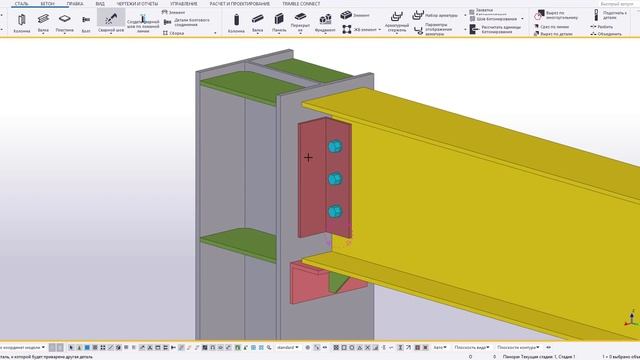Open the Плоскости вида dropdown

coord(472,347)
